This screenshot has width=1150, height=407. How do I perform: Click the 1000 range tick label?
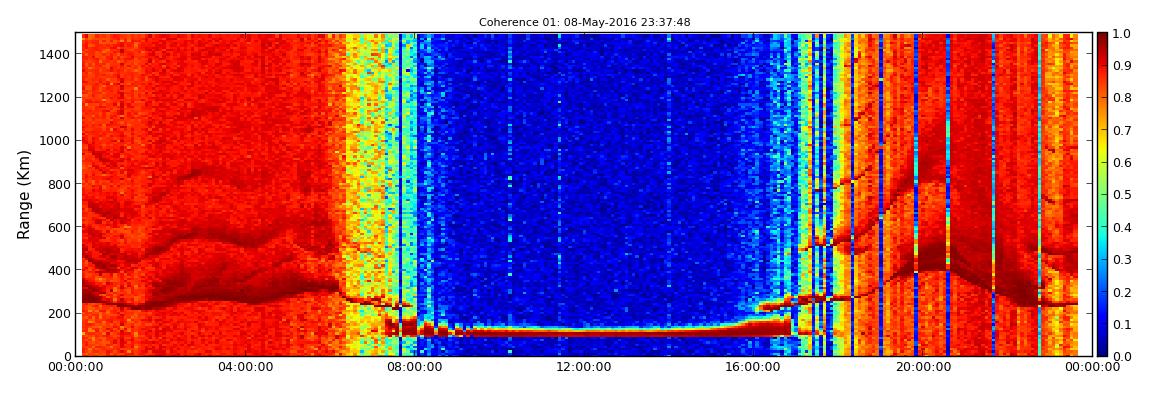pos(56,141)
